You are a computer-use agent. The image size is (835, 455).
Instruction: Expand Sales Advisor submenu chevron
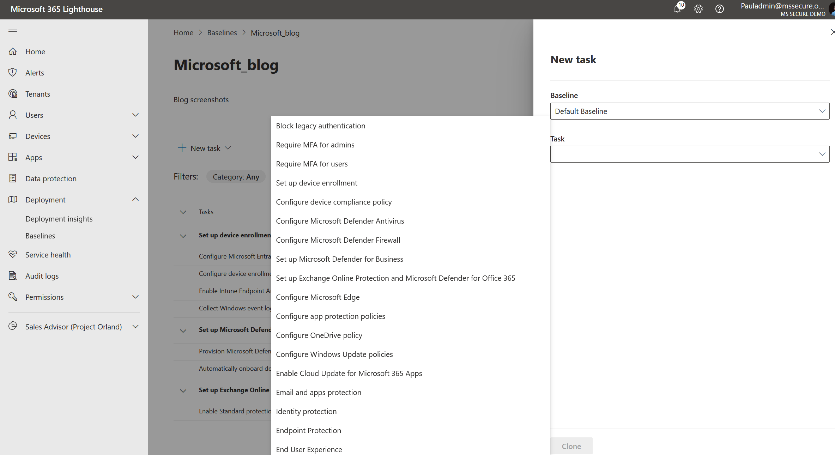pyautogui.click(x=135, y=327)
